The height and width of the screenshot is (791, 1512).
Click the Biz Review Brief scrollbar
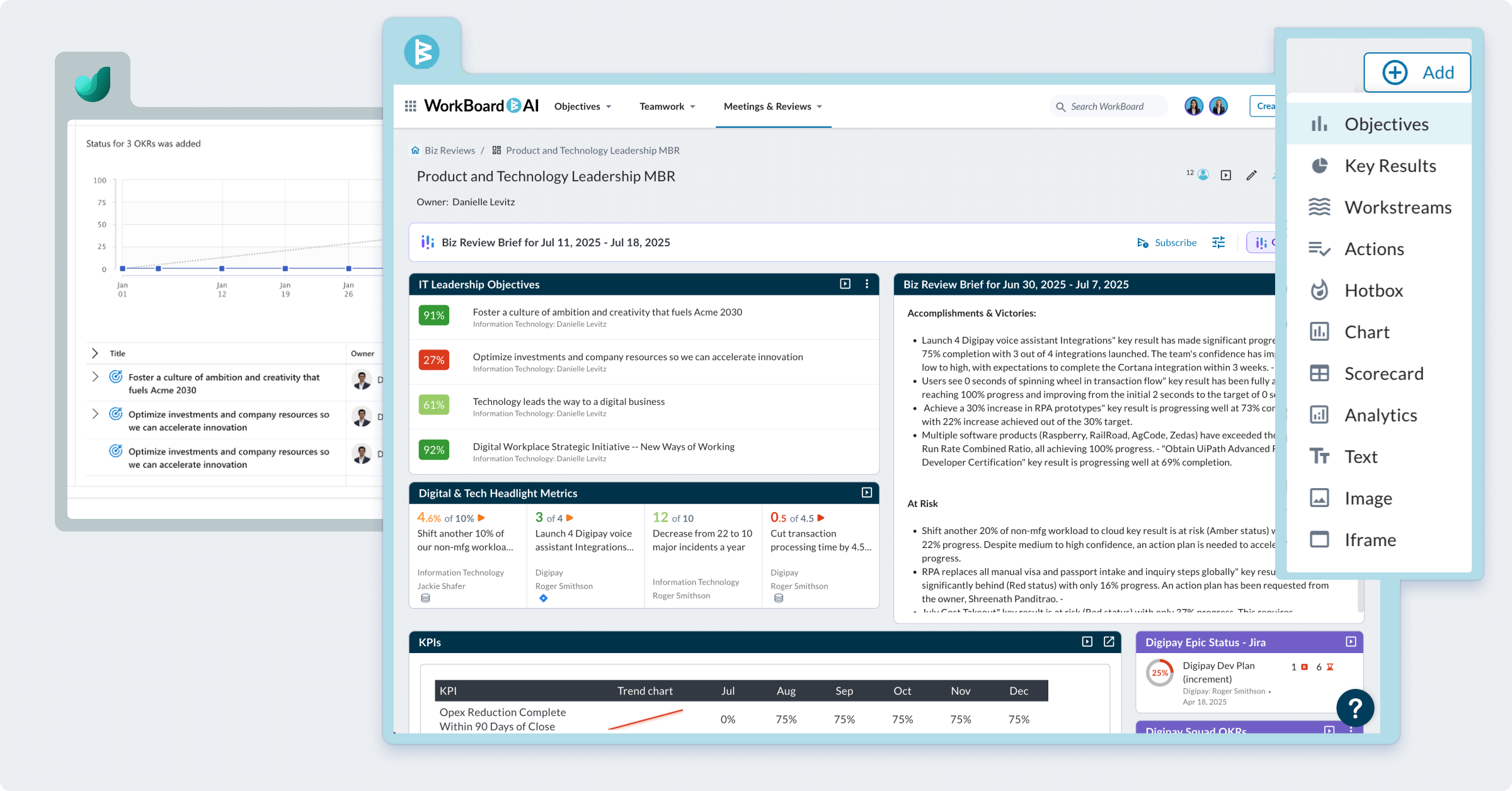click(1361, 596)
